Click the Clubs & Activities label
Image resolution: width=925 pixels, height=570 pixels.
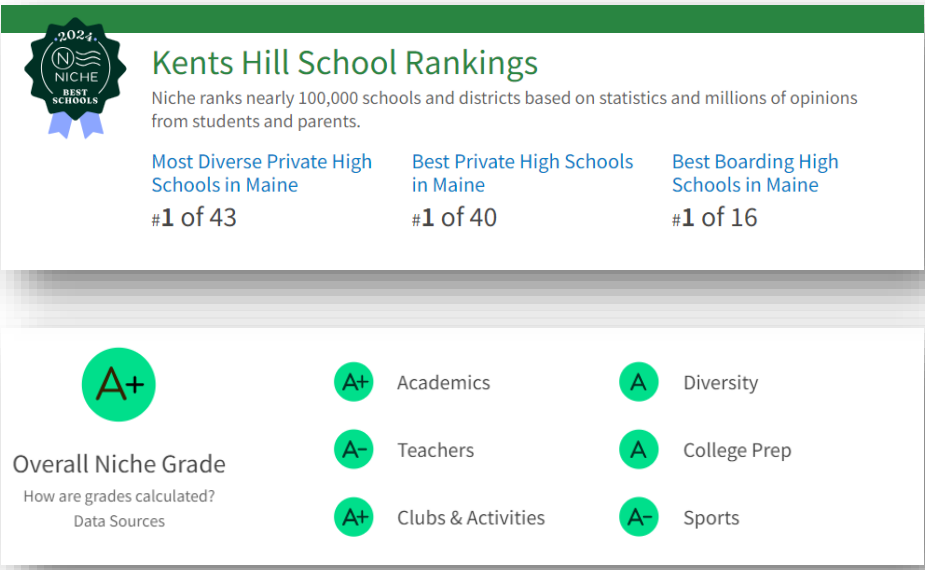coord(471,517)
